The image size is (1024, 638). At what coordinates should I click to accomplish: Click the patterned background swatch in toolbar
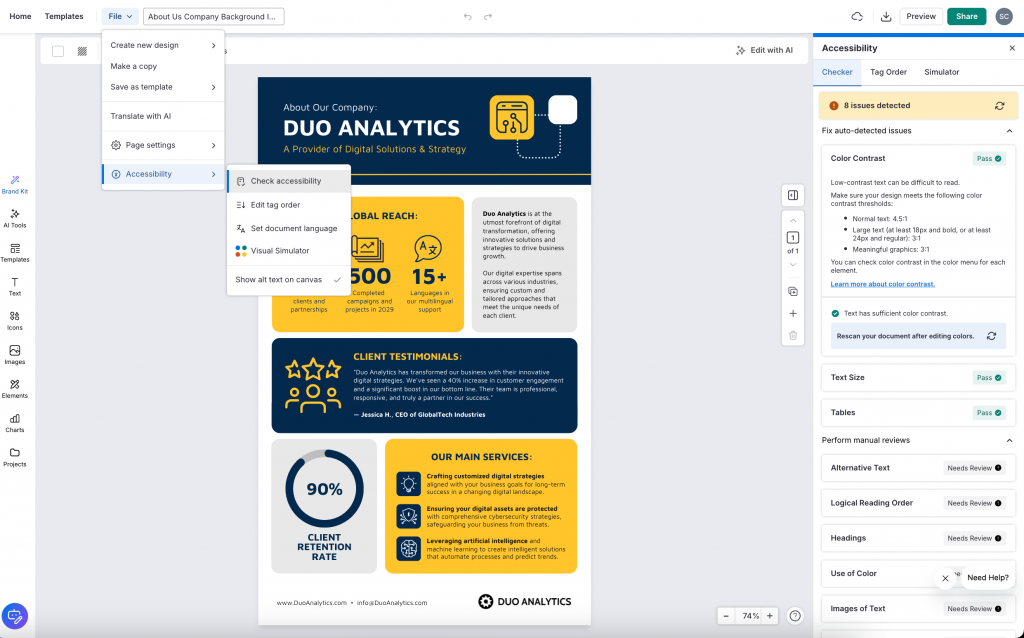82,51
